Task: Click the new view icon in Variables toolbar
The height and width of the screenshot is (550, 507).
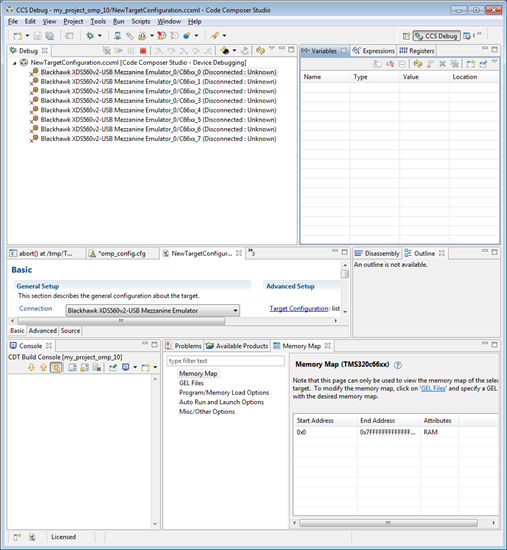Action: [471, 64]
